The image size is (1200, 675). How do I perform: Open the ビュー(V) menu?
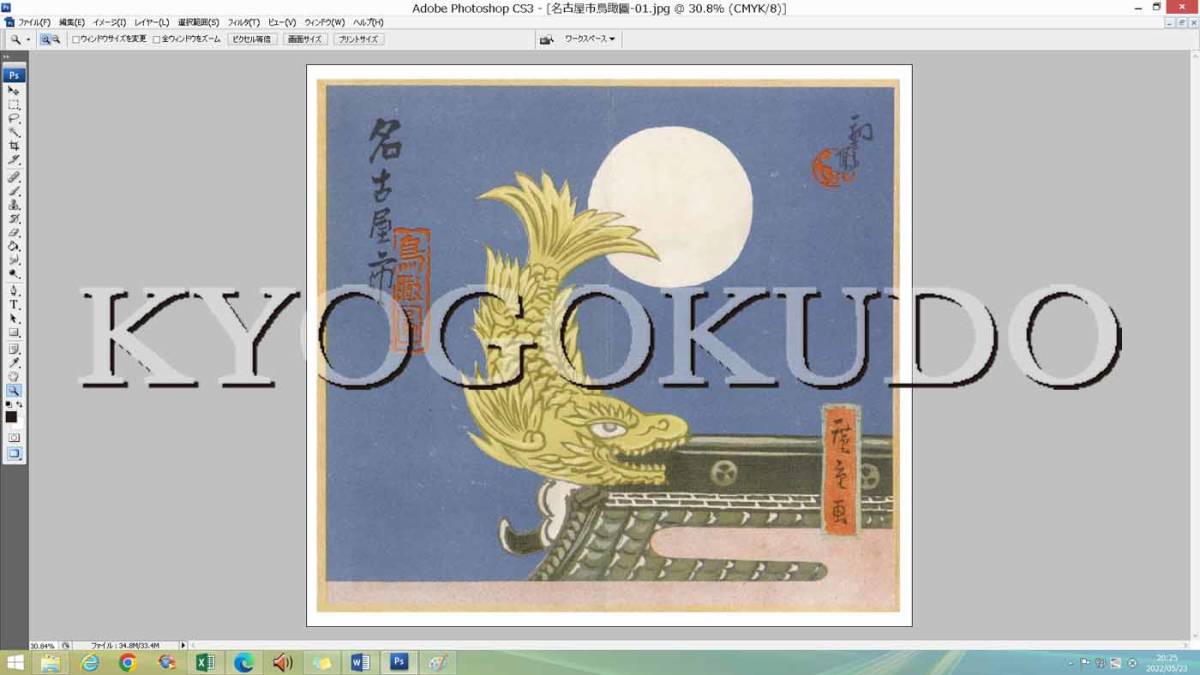(283, 22)
